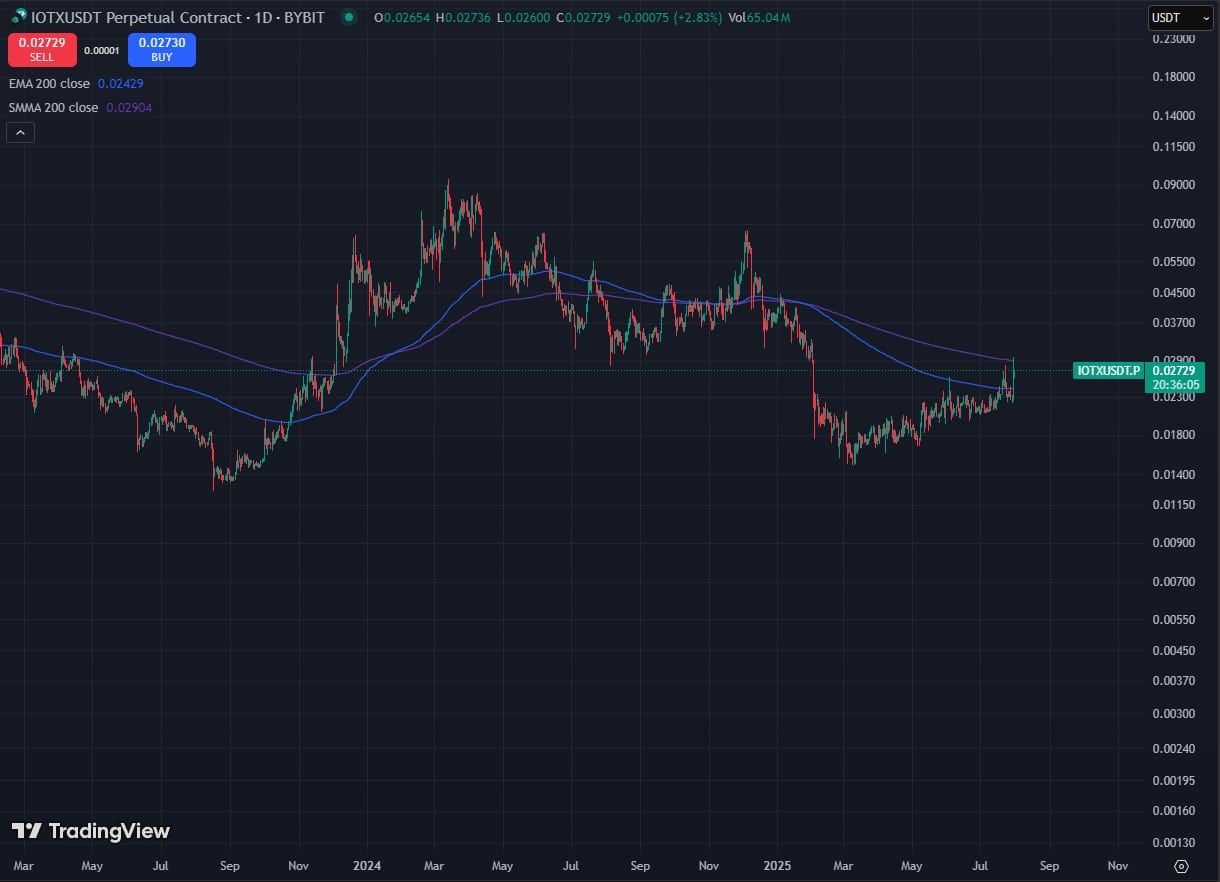Click 0.02900 on the price scale
This screenshot has height=882, width=1220.
[1173, 360]
